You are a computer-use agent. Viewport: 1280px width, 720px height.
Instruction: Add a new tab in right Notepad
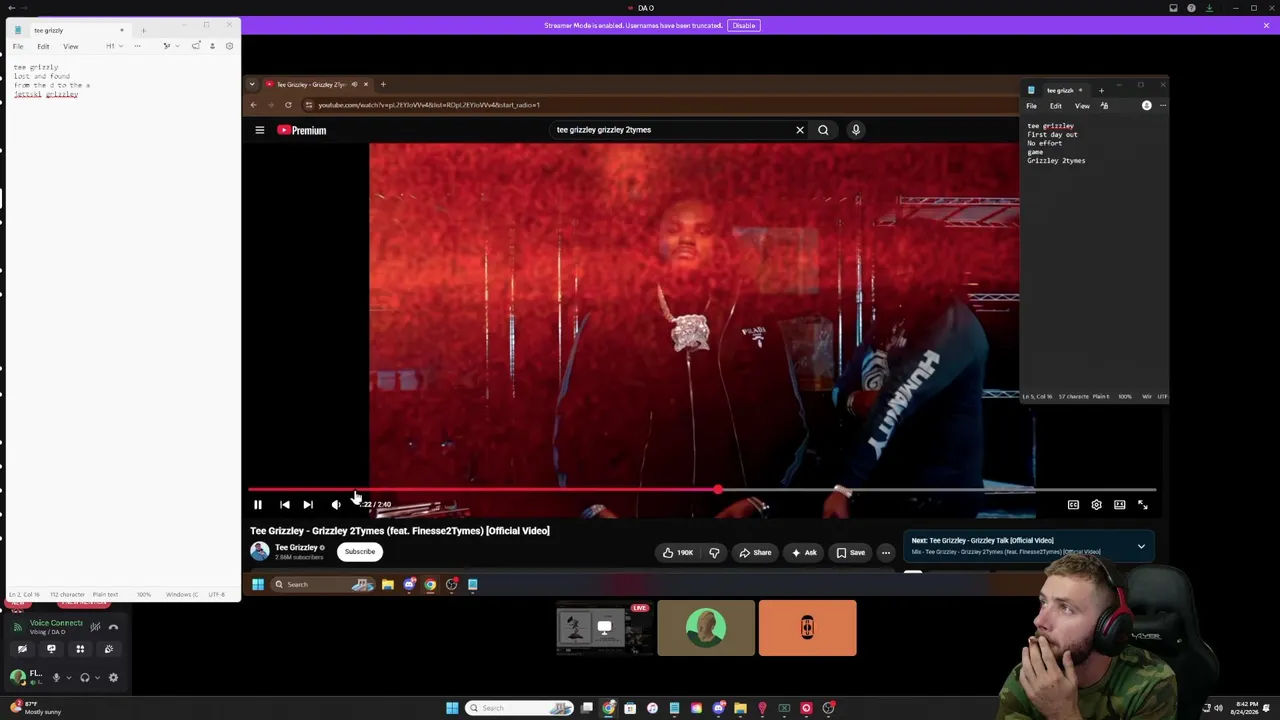tap(1102, 90)
